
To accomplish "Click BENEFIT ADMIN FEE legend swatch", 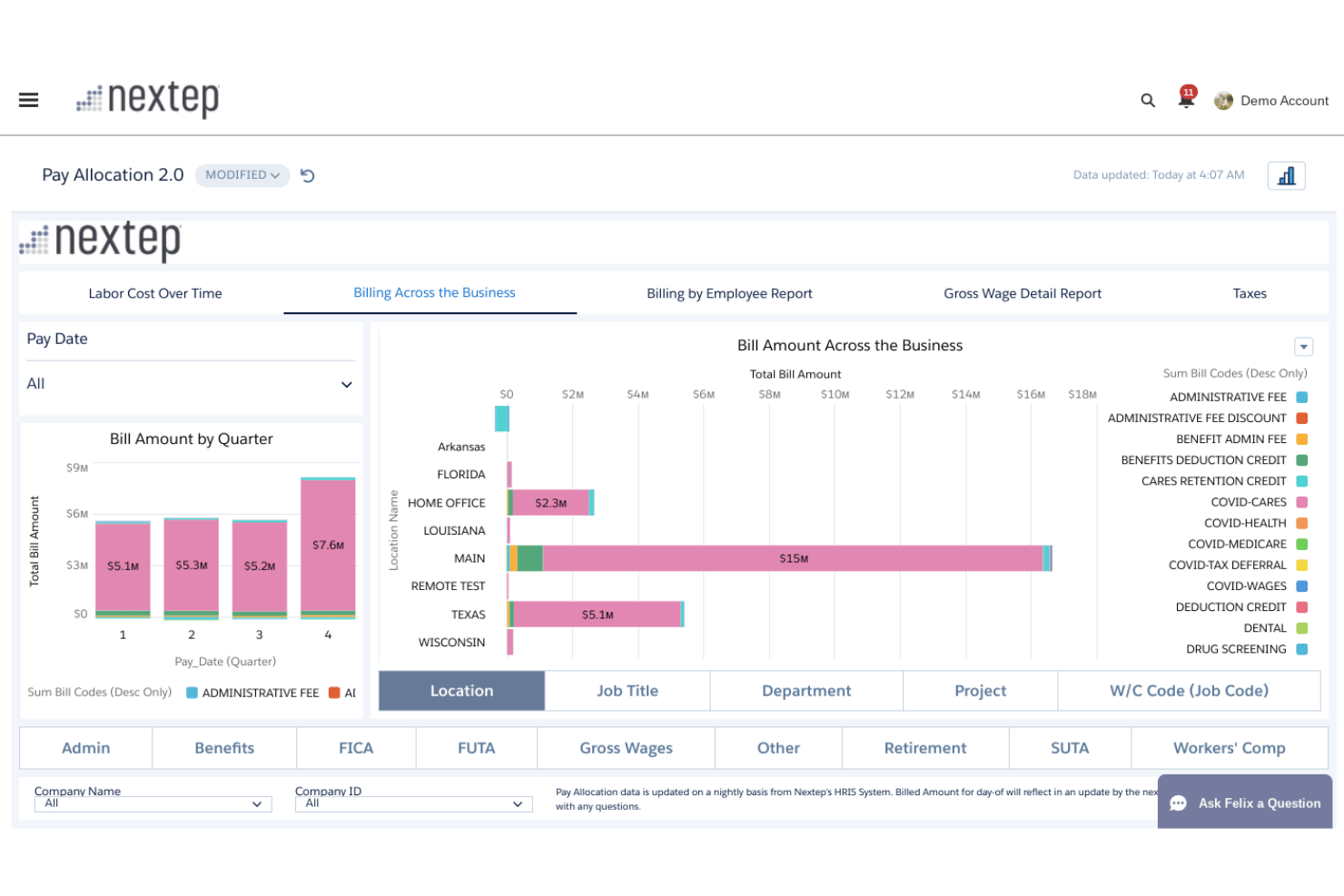I will pos(1301,439).
